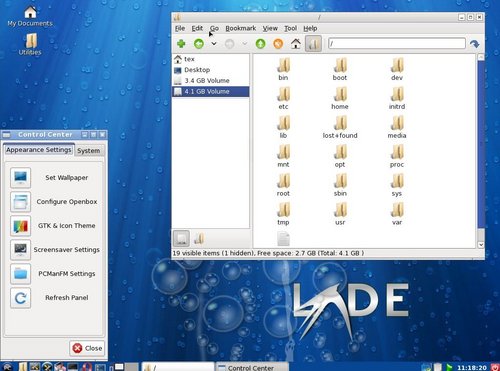
Task: Go to the home directory icon
Action: coord(295,44)
